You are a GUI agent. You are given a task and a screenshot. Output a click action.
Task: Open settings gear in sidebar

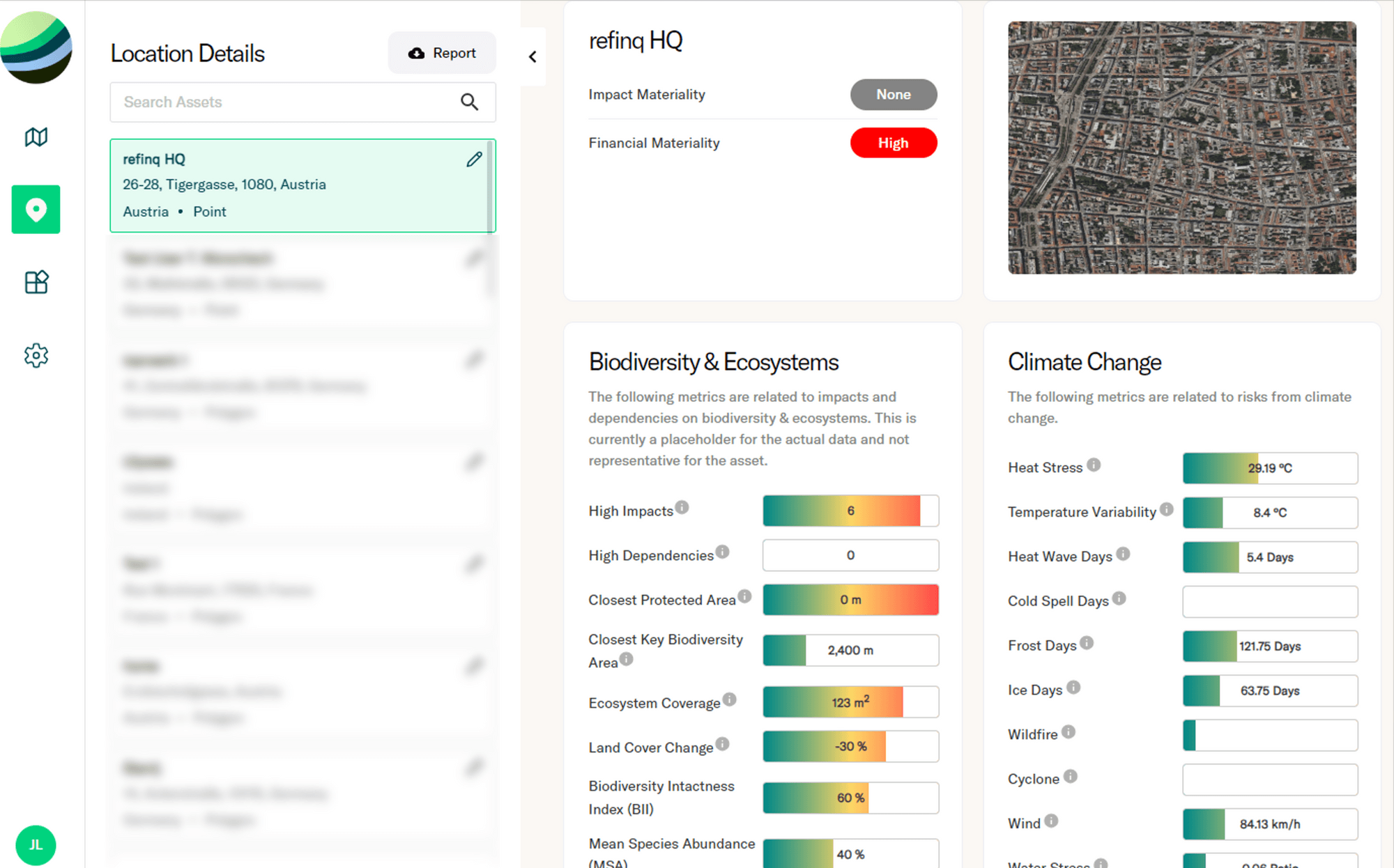[36, 355]
